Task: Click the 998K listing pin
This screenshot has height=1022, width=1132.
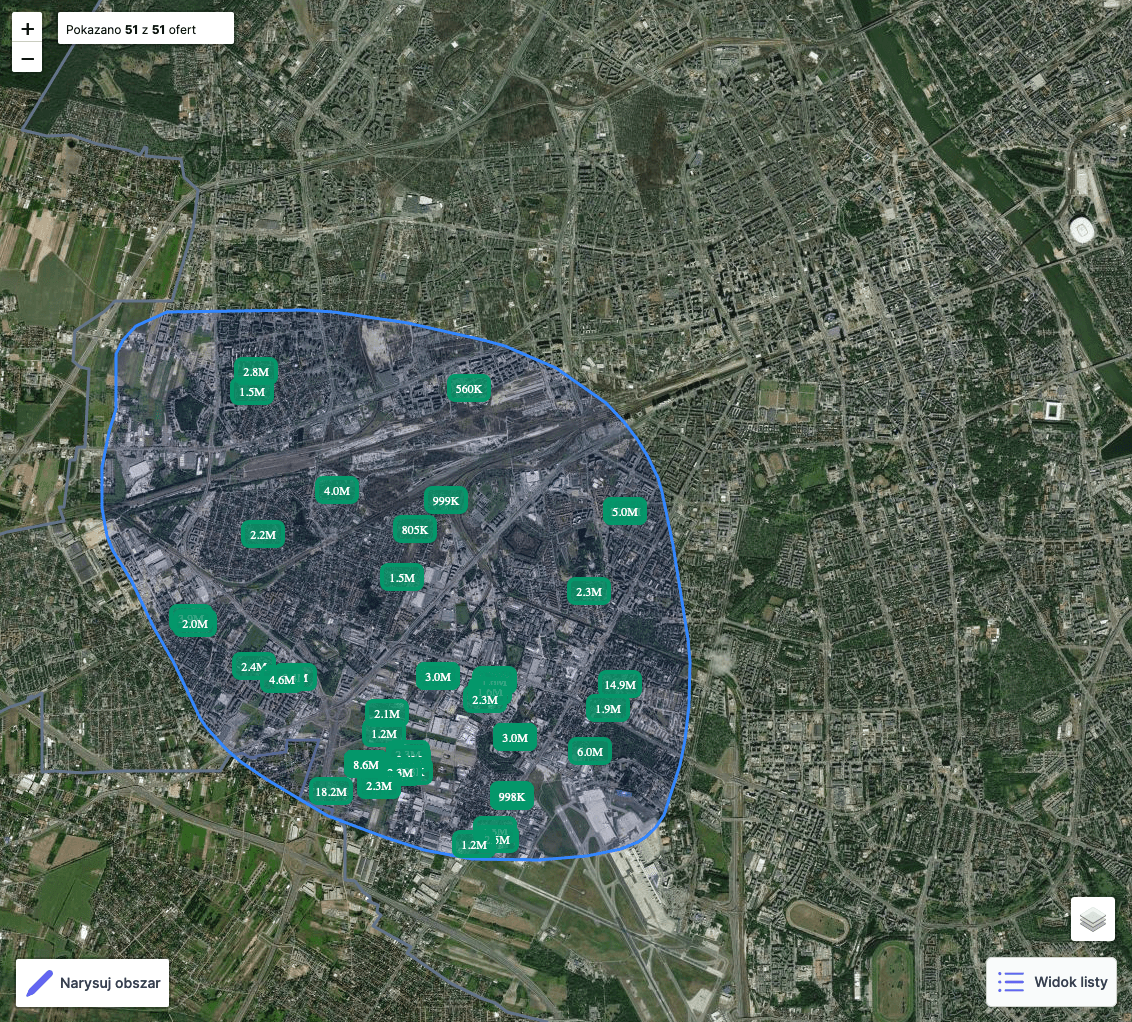Action: click(512, 796)
